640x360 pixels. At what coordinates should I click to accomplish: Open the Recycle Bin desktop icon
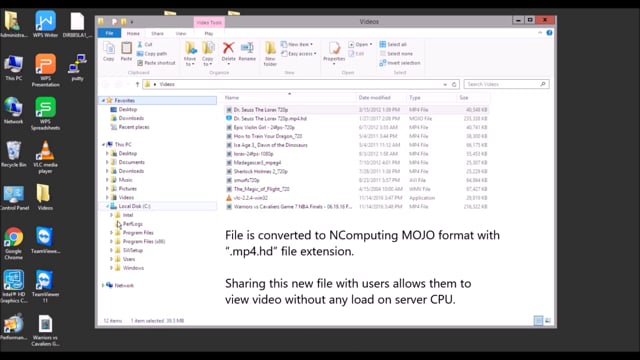pos(13,154)
